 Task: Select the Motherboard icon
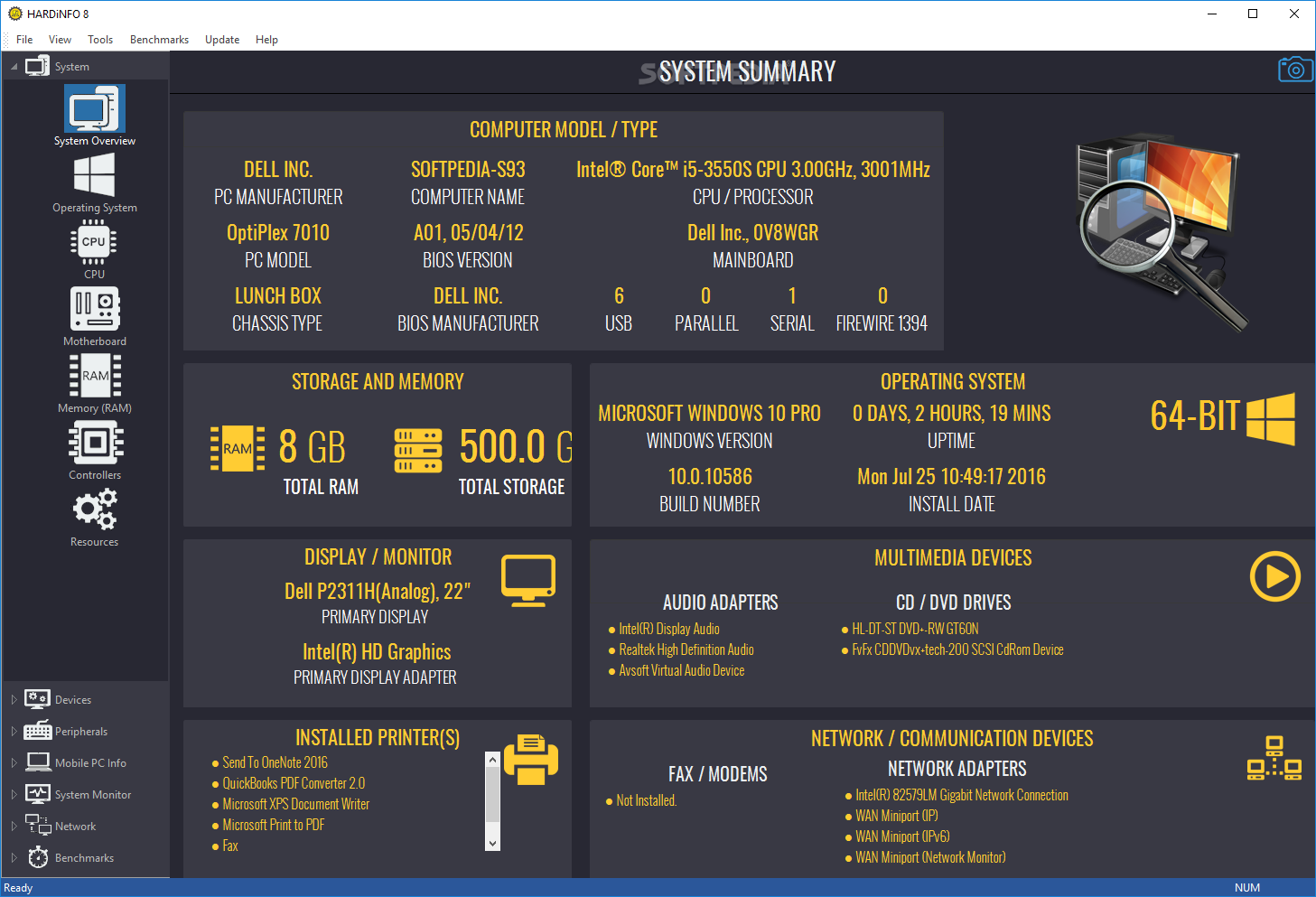95,309
